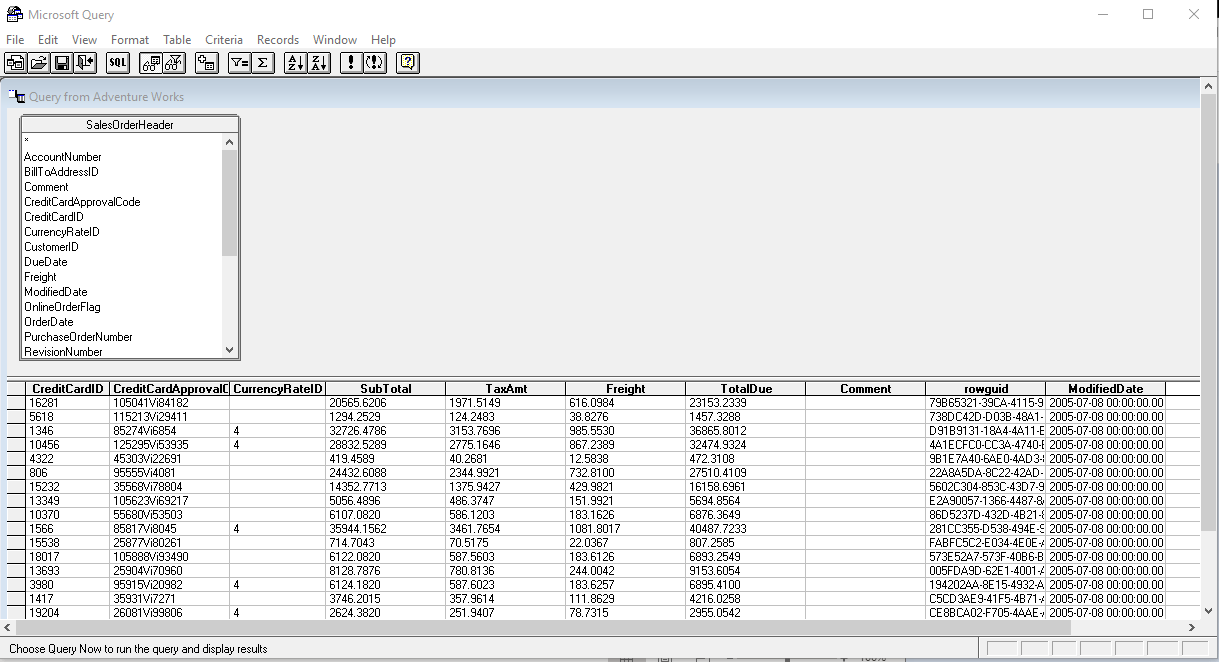Click the Sort Descending Z-A icon
Image resolution: width=1219 pixels, height=662 pixels.
tap(318, 62)
